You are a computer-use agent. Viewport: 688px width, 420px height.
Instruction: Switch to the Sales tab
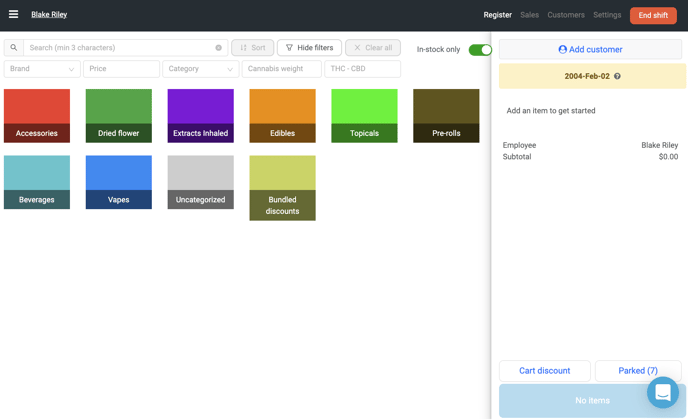coord(530,15)
